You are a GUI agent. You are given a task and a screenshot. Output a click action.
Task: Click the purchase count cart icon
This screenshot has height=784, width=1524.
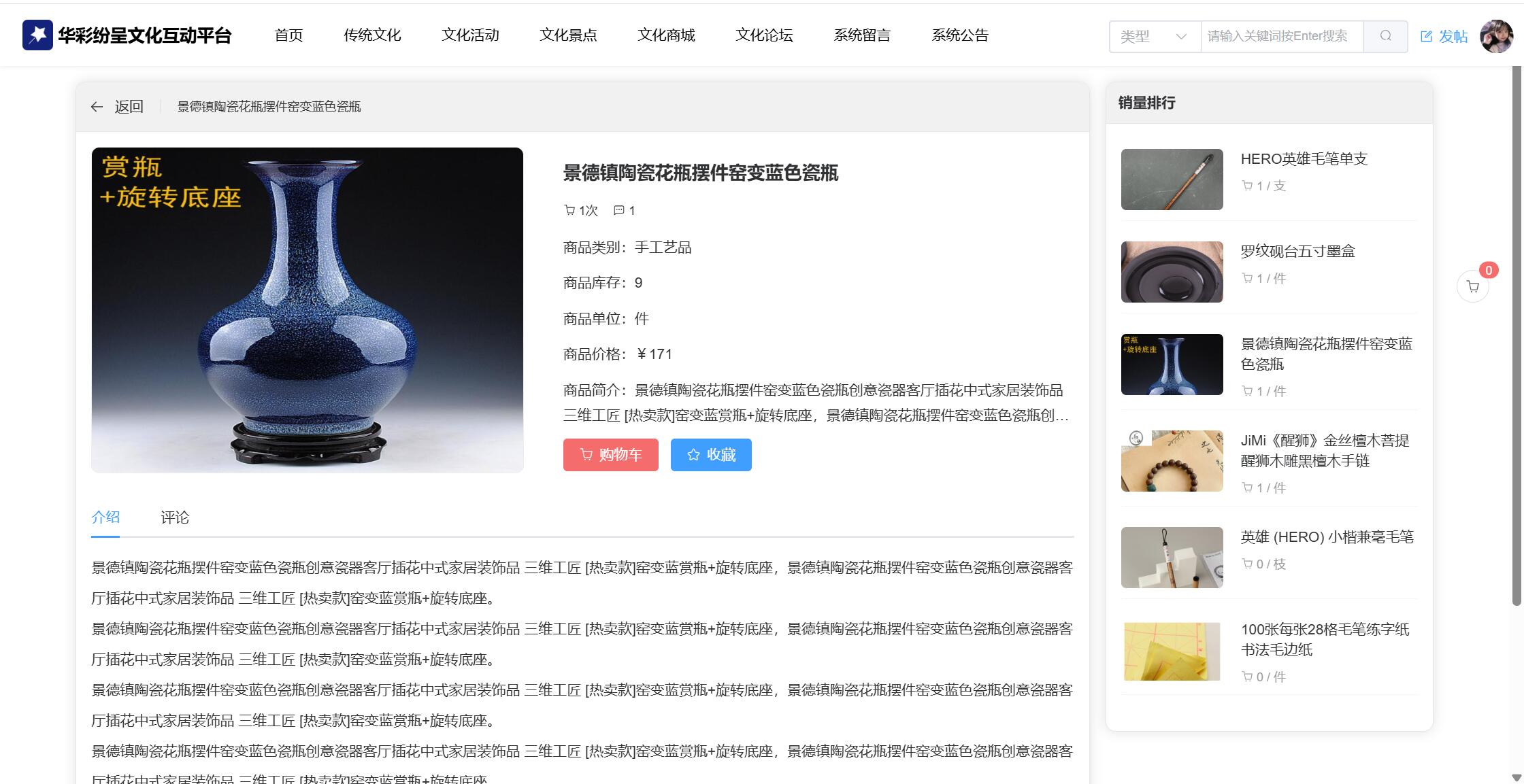(x=569, y=210)
